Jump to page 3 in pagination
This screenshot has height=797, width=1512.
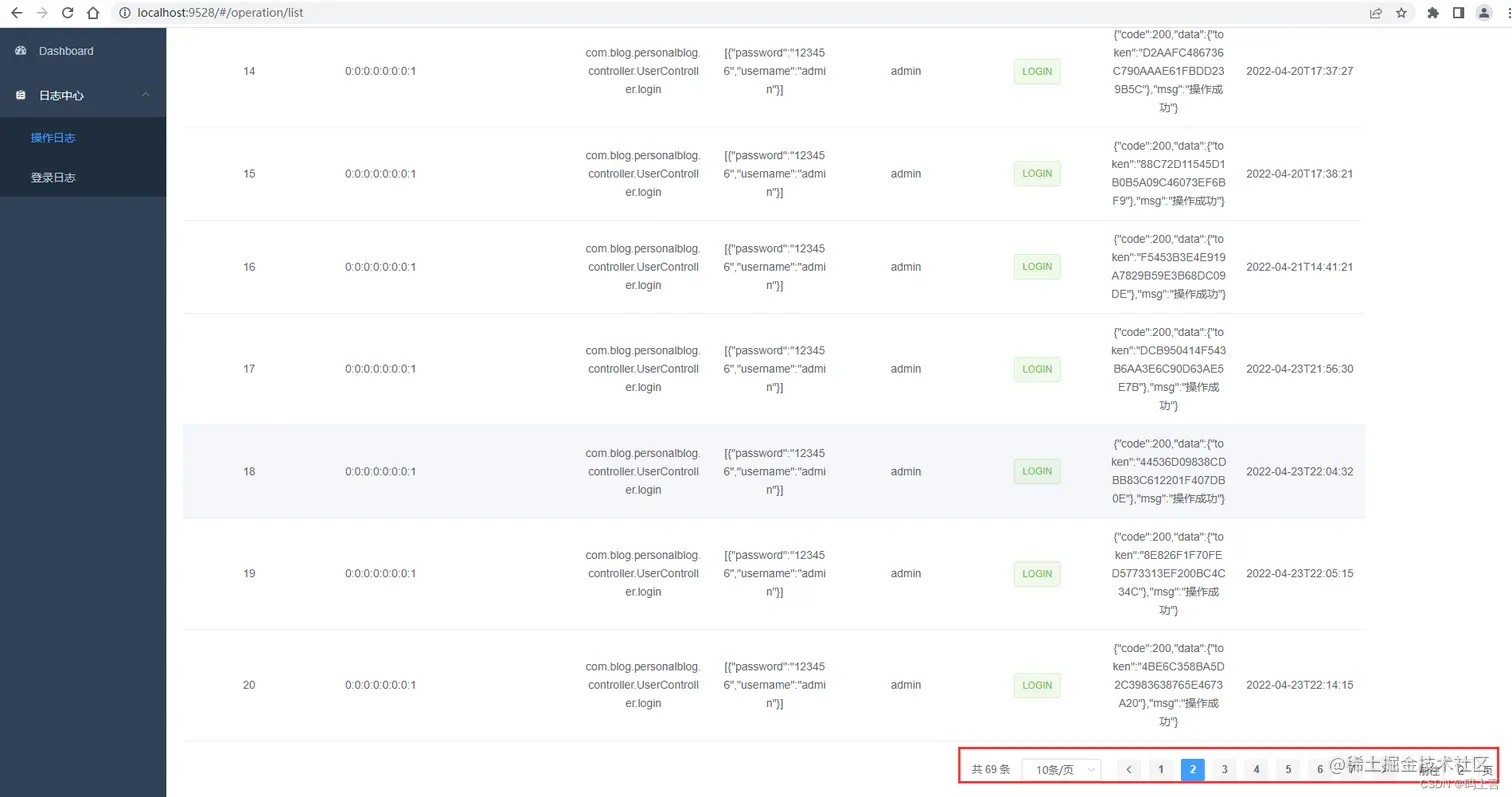pos(1224,769)
